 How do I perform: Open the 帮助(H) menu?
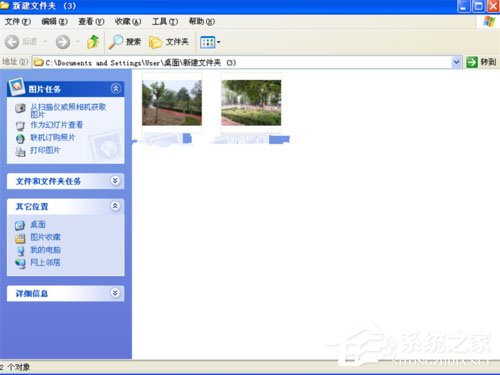[201, 22]
